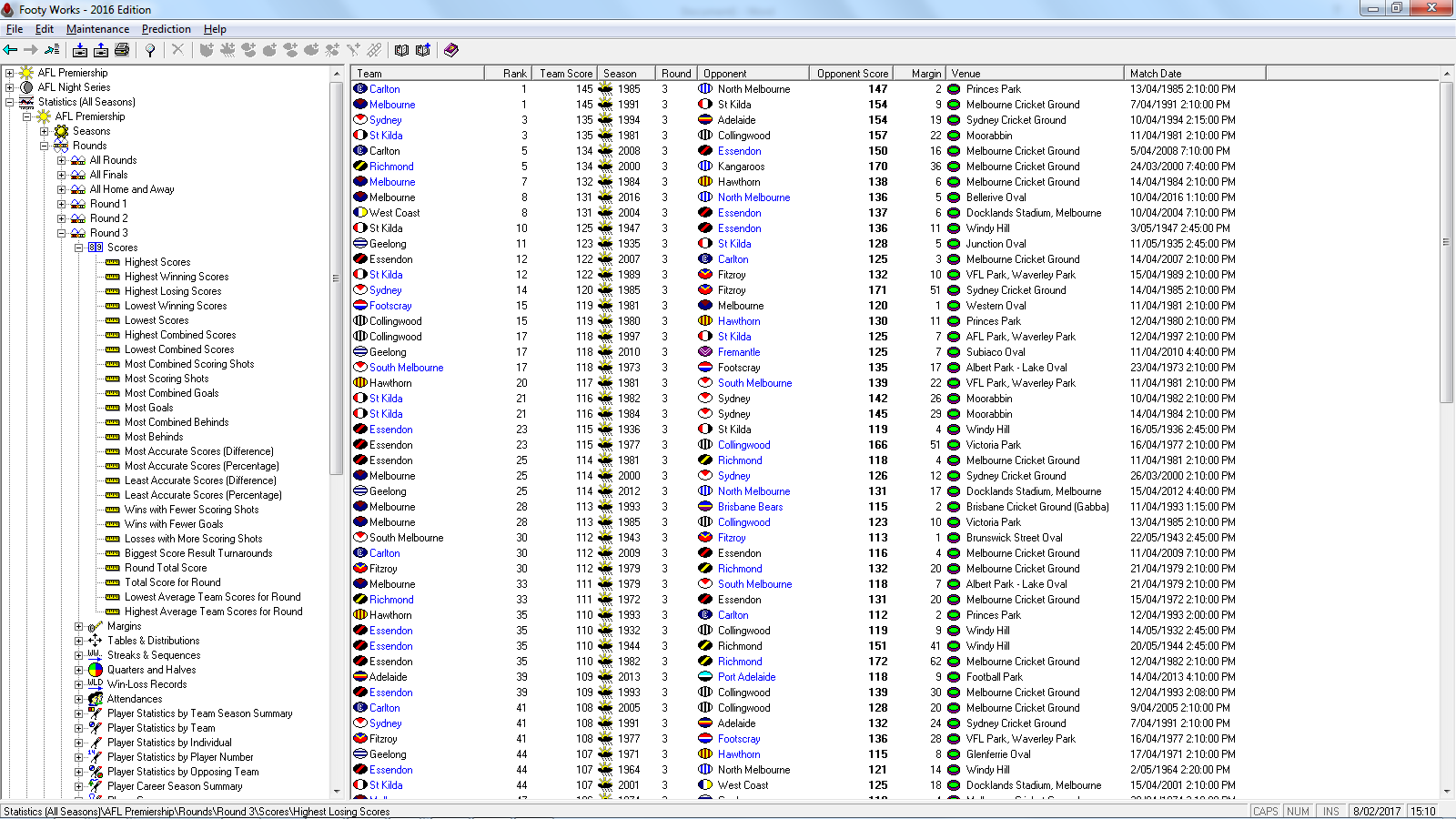Open the Brisbane Bears opponent link

pos(750,507)
